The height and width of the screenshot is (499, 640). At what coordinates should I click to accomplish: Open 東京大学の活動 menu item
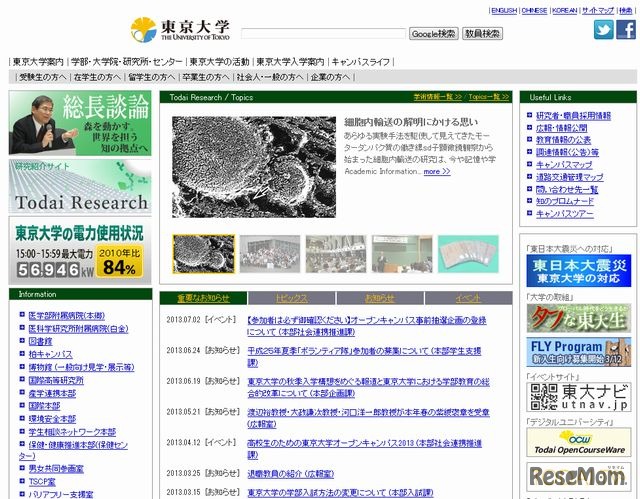219,62
